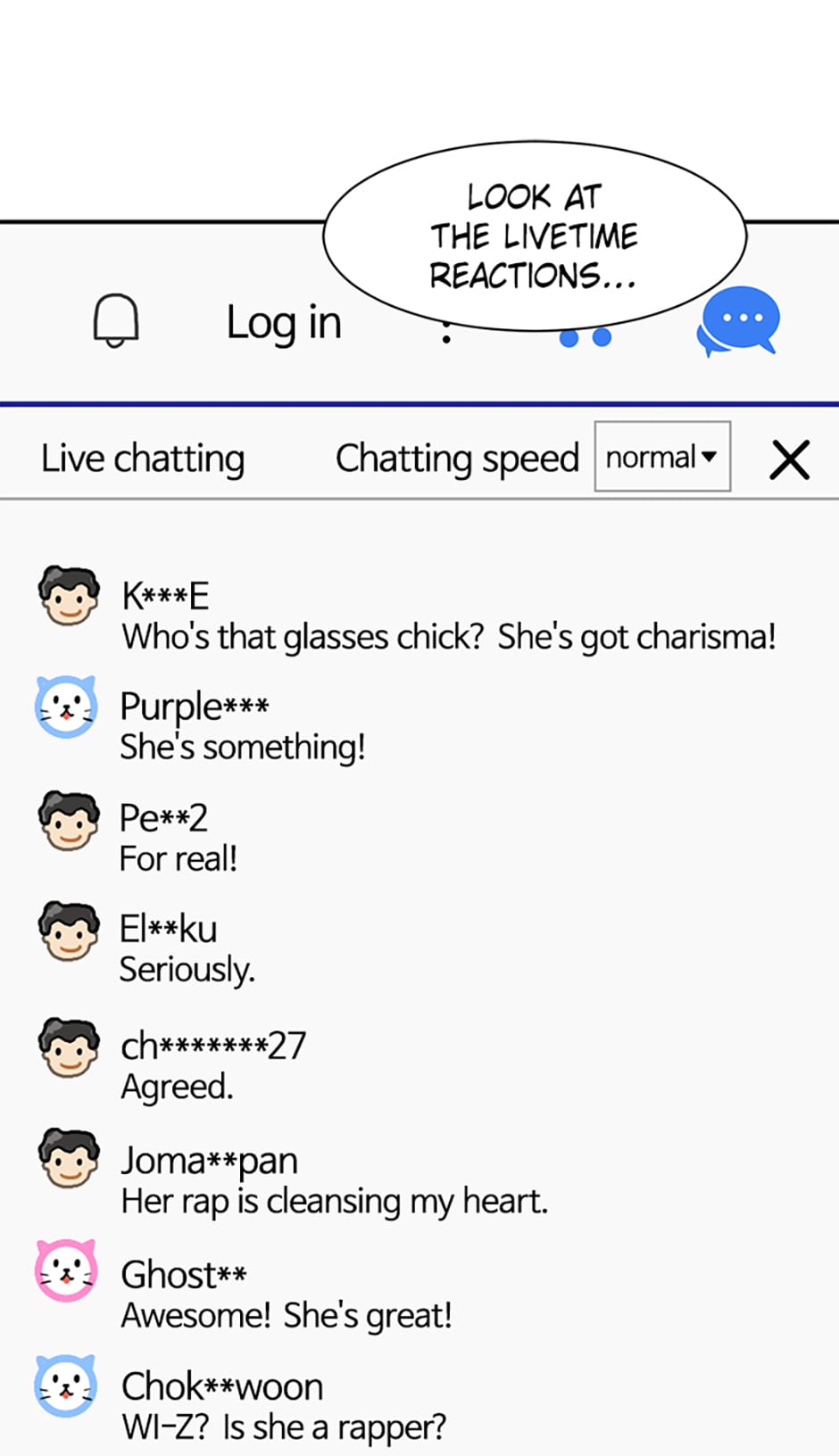Click Joma**pan's avatar icon
Screen dimensions: 839x1456
[x=69, y=1158]
